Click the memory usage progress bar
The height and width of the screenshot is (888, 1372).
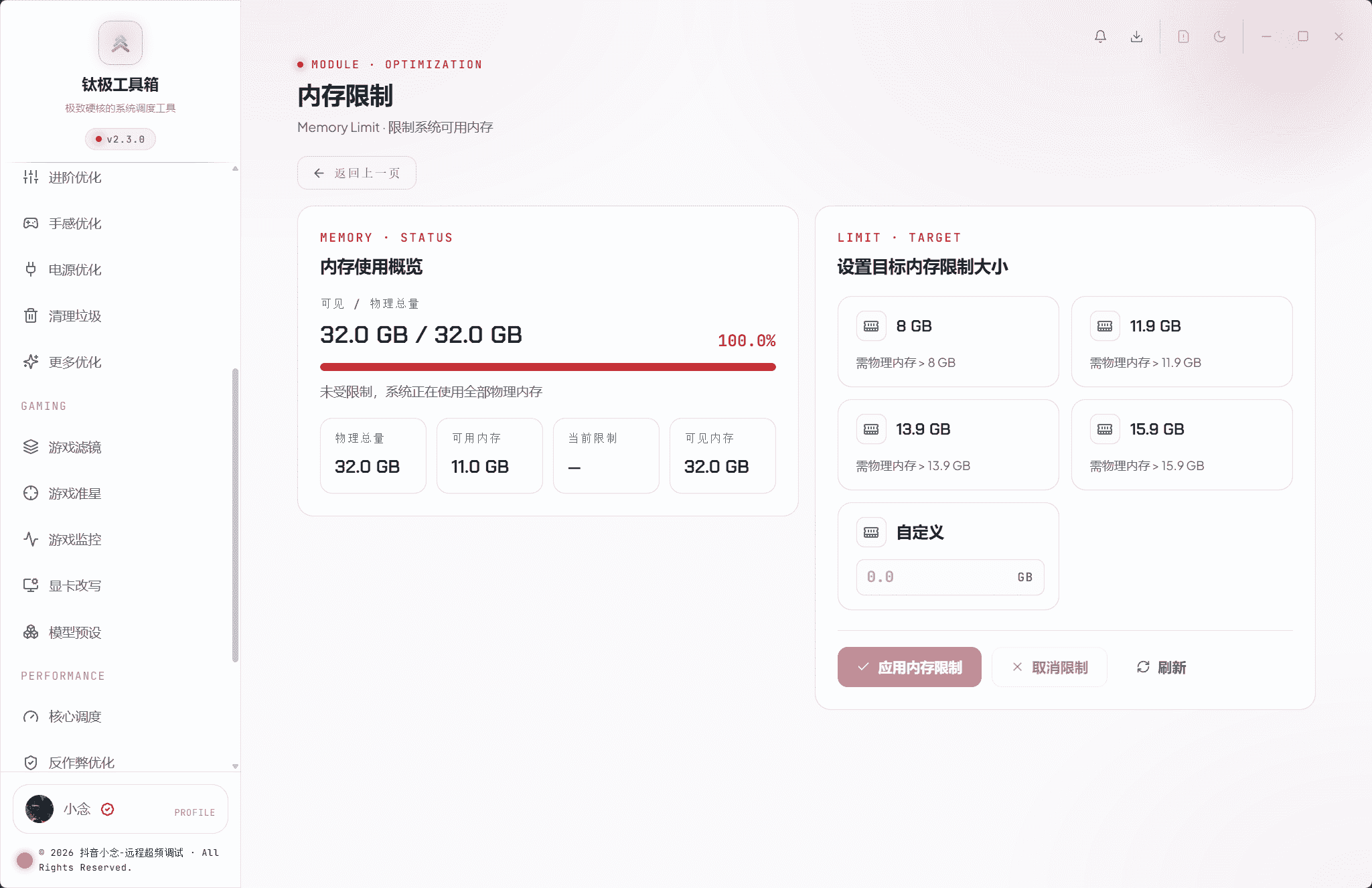[x=548, y=367]
